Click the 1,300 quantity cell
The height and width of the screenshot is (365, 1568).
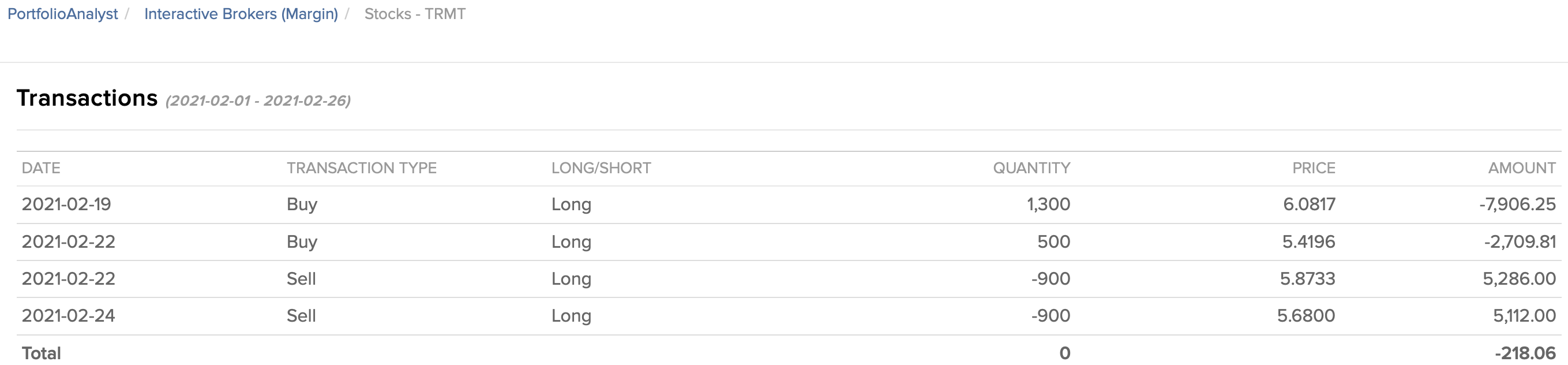click(x=1048, y=204)
